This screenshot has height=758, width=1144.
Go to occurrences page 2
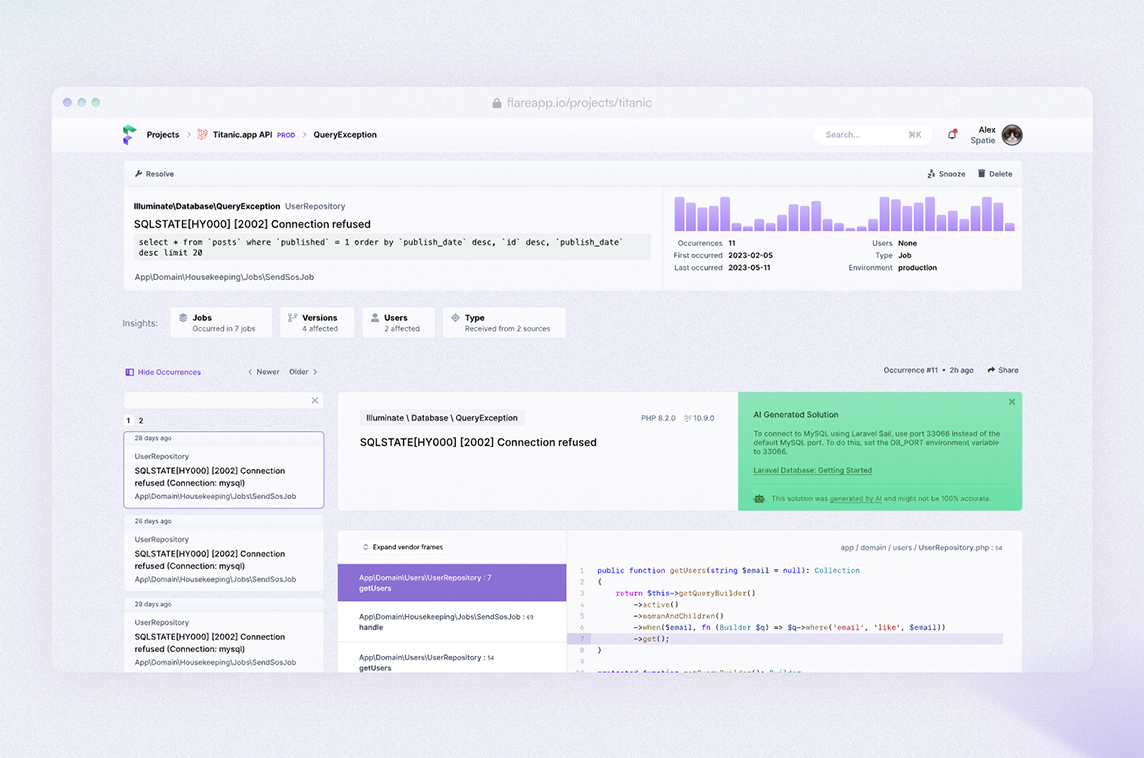click(141, 420)
